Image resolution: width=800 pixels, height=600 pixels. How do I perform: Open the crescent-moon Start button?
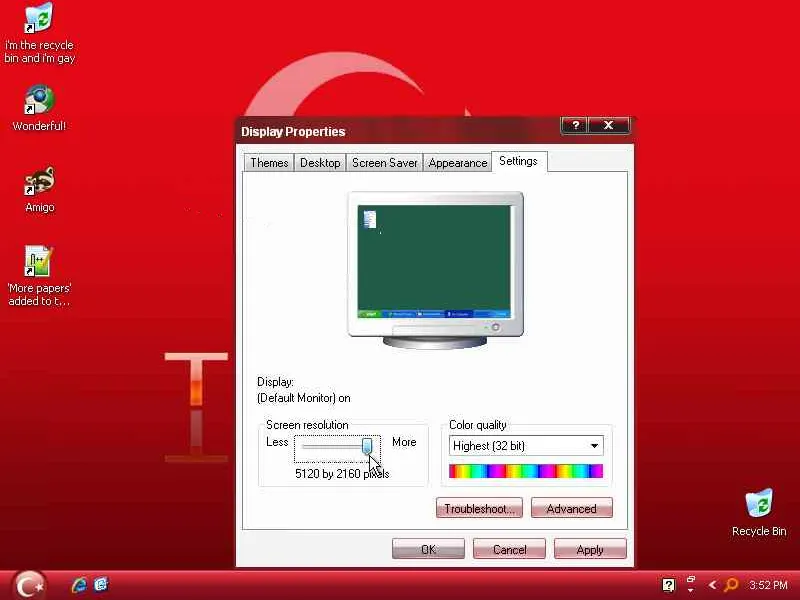pos(29,585)
